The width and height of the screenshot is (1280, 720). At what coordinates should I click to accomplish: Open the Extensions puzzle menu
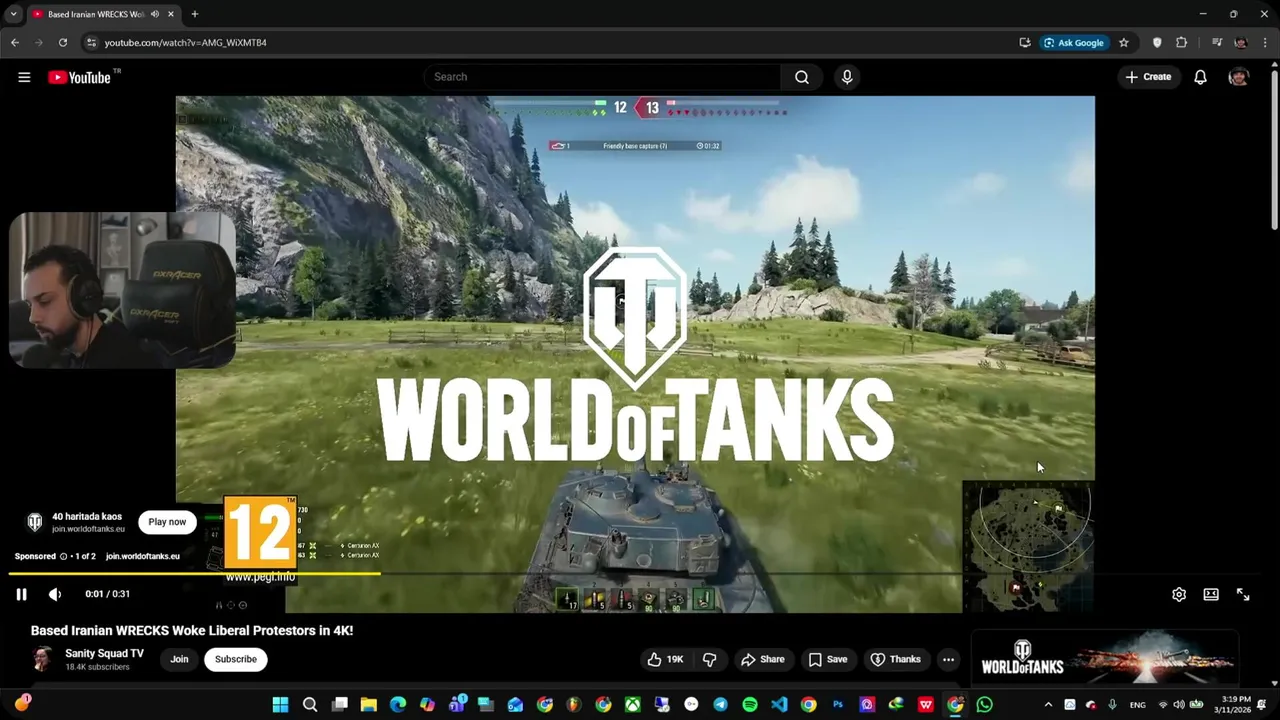coord(1182,43)
